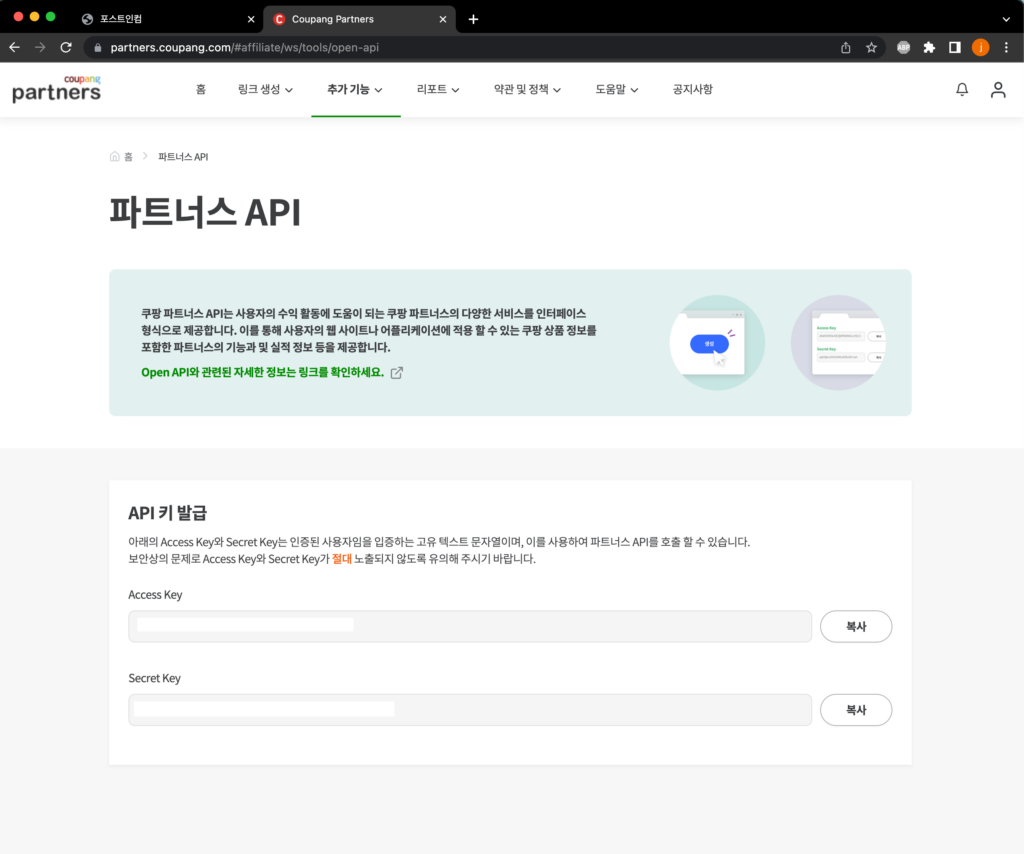Screen dimensions: 1024x854
Task: Copy the Secret Key with 복사
Action: click(x=856, y=710)
